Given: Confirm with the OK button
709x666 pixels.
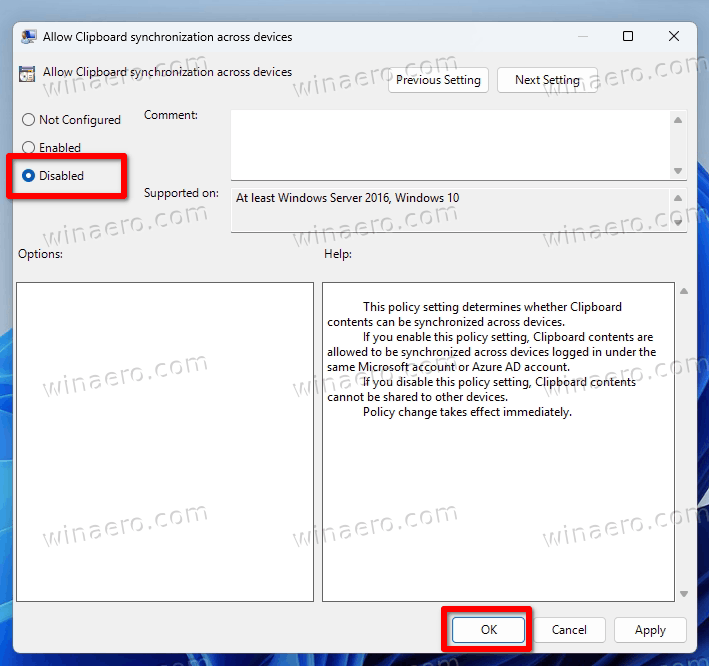Looking at the screenshot, I should 488,629.
